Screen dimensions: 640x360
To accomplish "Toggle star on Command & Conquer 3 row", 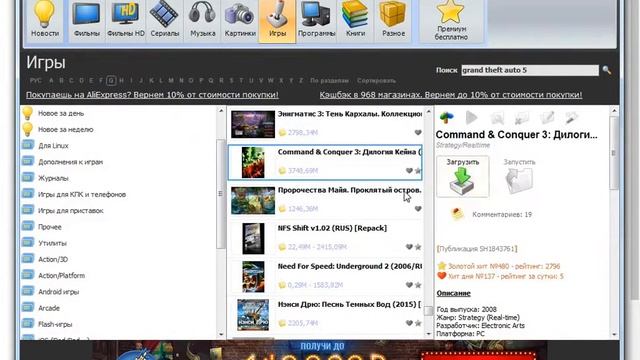I will 418,171.
